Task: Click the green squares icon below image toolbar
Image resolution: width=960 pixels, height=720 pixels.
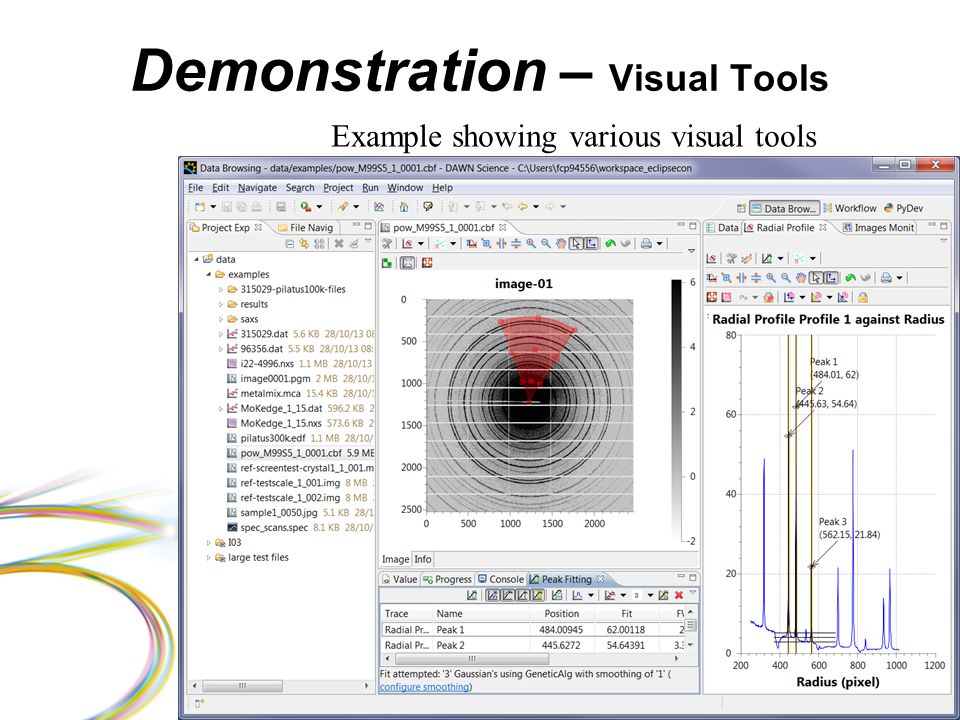Action: [x=387, y=263]
